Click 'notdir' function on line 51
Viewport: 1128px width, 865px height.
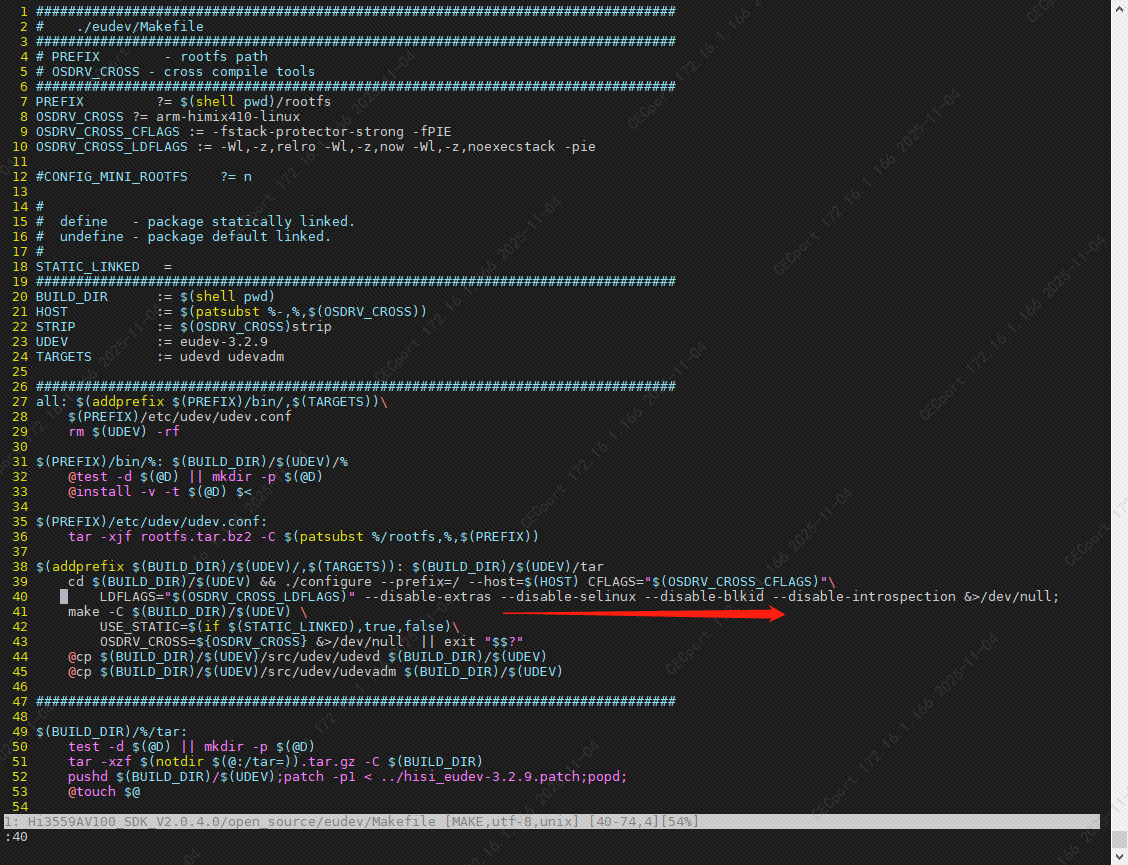point(180,762)
